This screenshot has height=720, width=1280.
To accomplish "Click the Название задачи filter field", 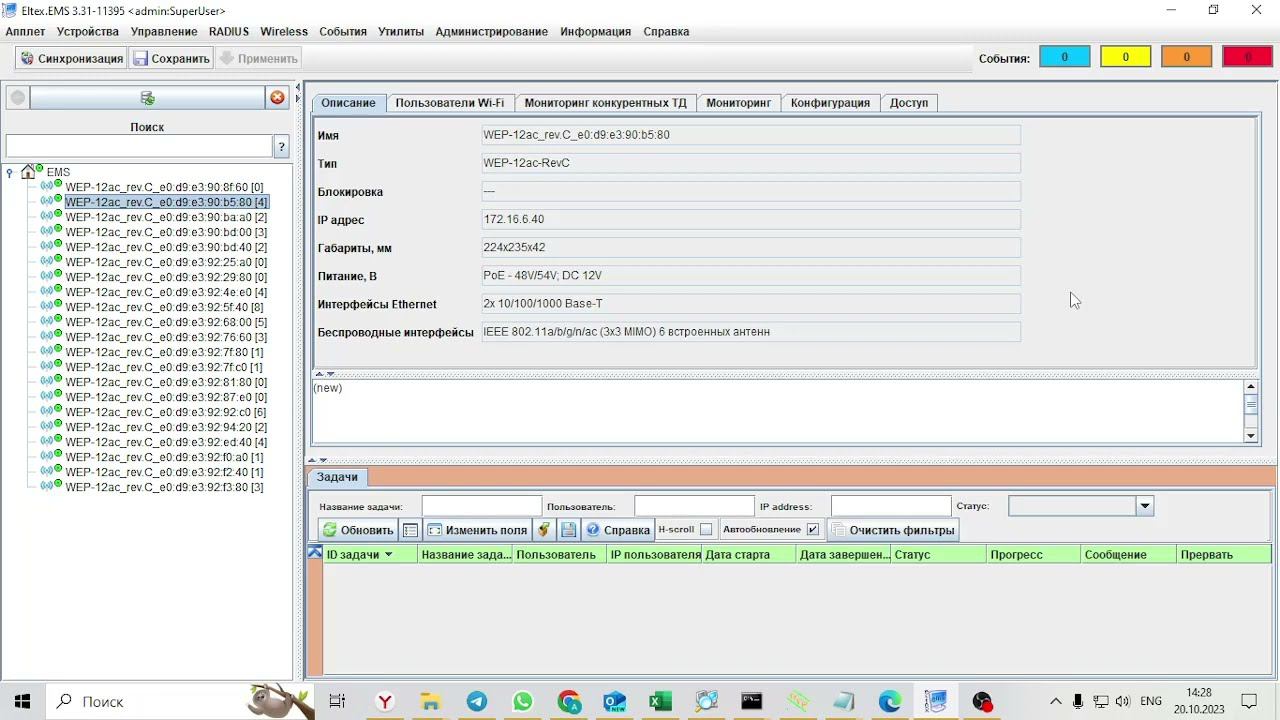I will (x=482, y=506).
